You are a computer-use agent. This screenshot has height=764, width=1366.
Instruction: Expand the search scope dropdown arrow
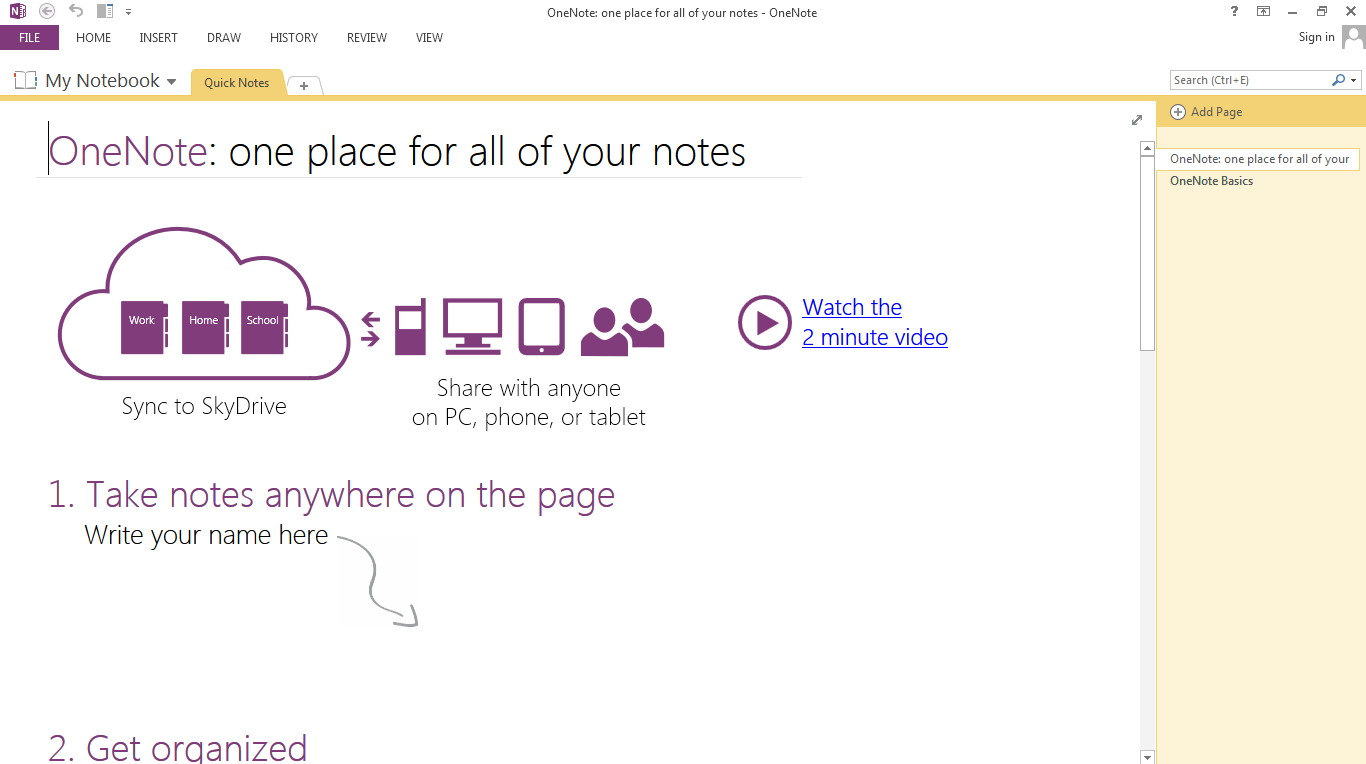point(1354,80)
